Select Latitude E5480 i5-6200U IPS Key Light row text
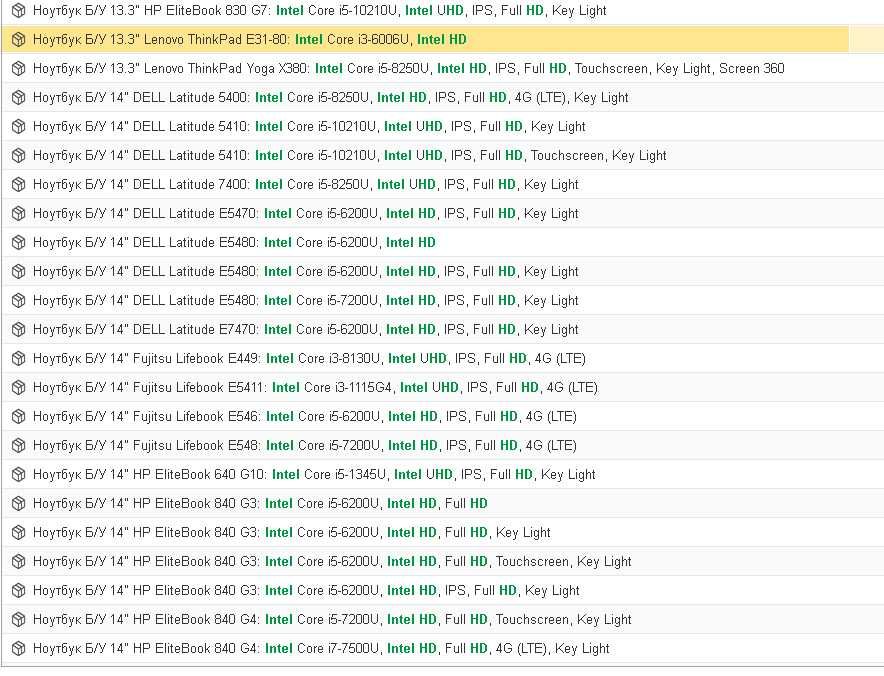884x676 pixels. [x=306, y=272]
